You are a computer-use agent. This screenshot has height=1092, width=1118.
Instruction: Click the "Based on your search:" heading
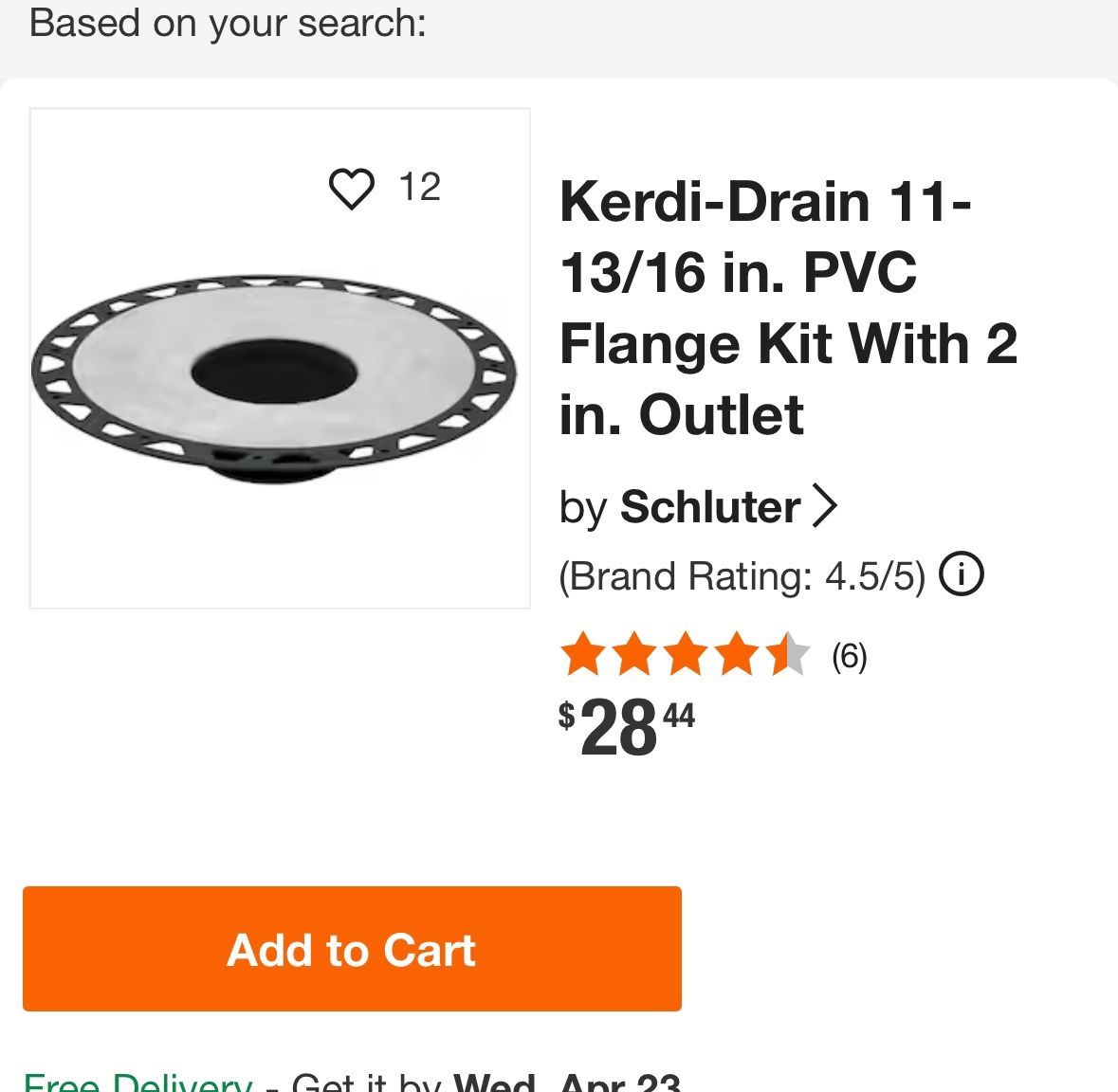tap(228, 23)
